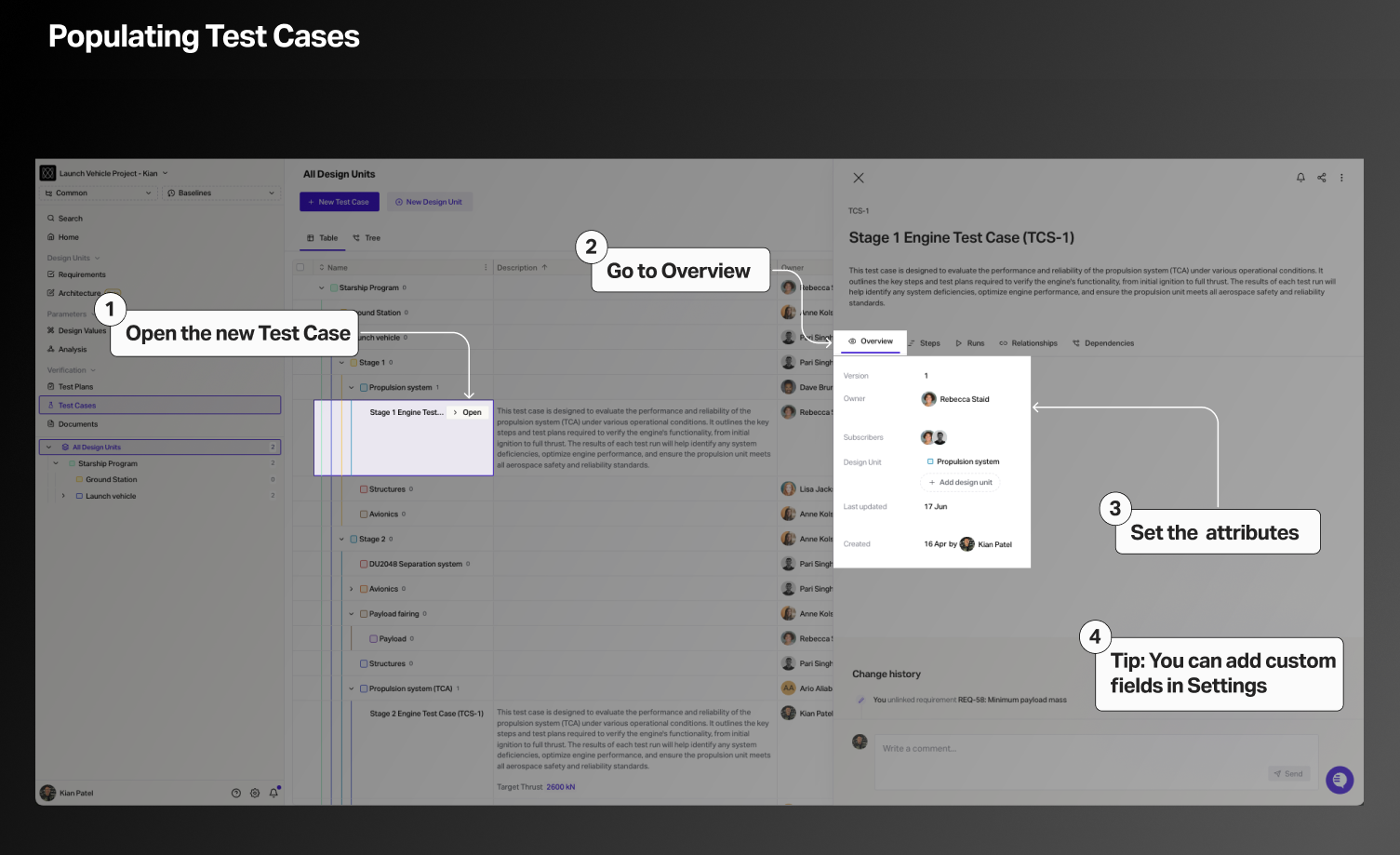Screen dimensions: 1400x855
Task: Click the Add design unit button
Action: (x=961, y=482)
